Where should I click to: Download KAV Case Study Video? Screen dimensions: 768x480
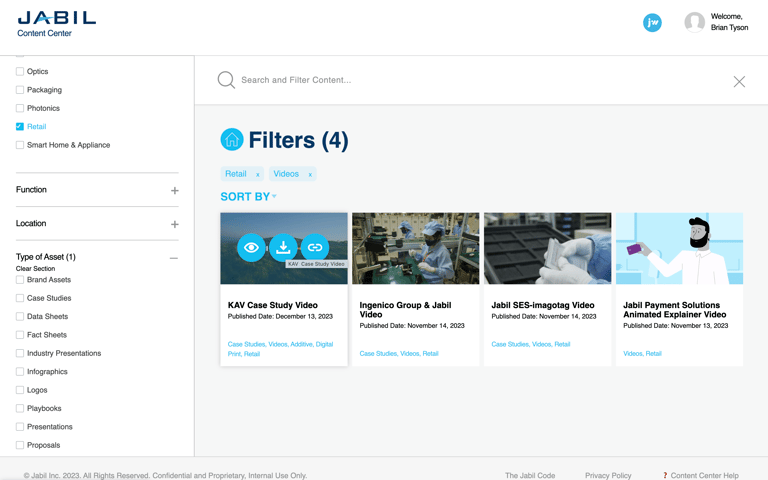pos(283,247)
